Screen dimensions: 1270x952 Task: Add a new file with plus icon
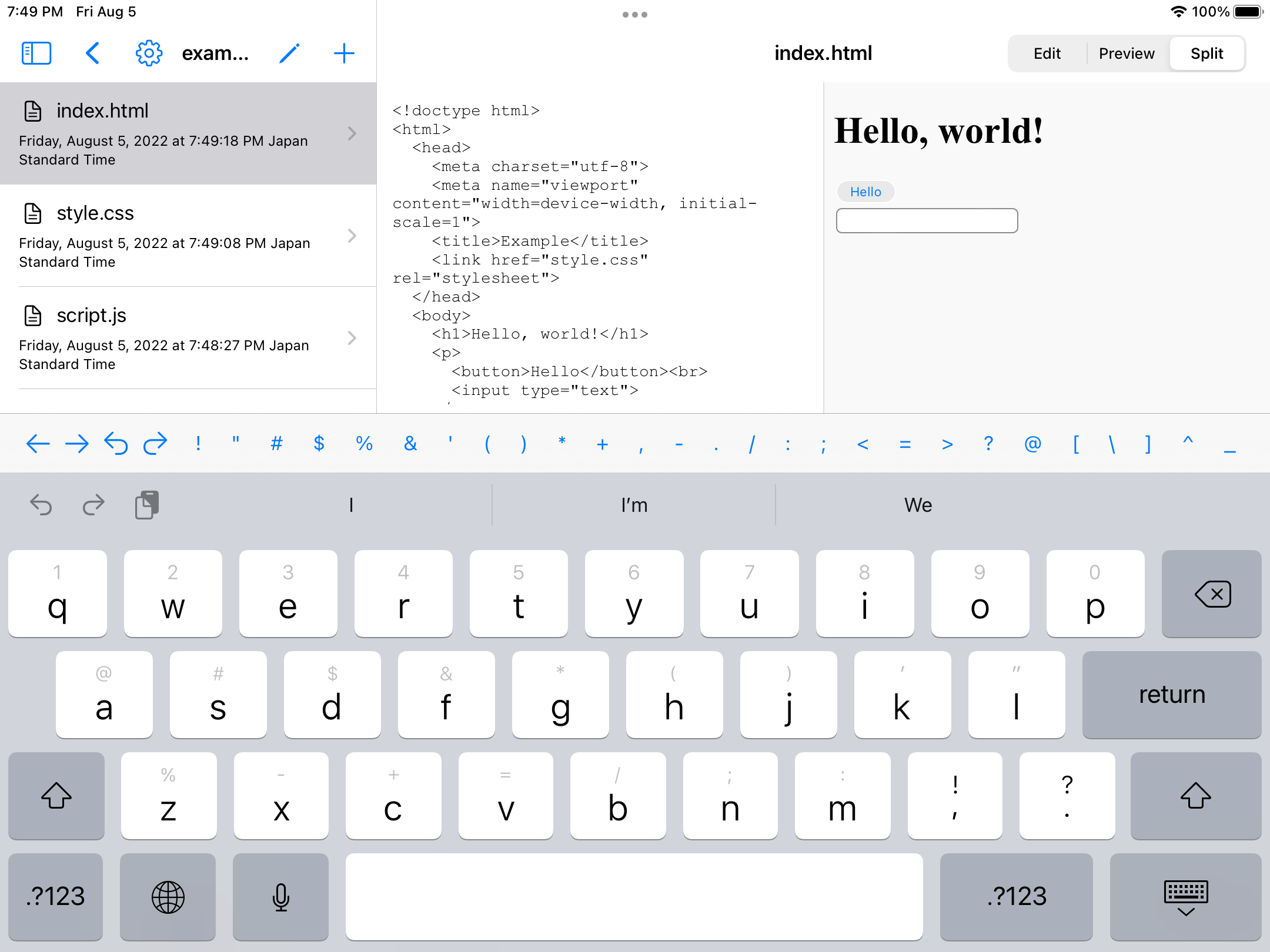[x=344, y=53]
